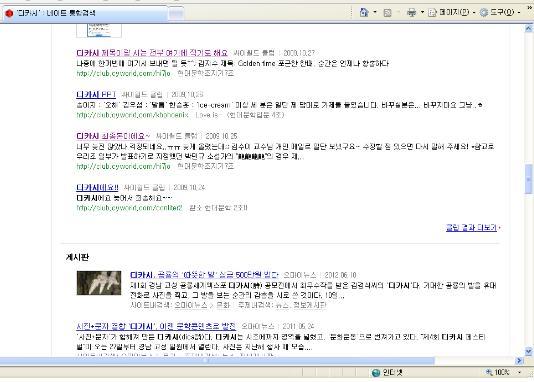Click the vertical scrollbar down arrow
Screen dimensions: 534x382
coord(529,351)
